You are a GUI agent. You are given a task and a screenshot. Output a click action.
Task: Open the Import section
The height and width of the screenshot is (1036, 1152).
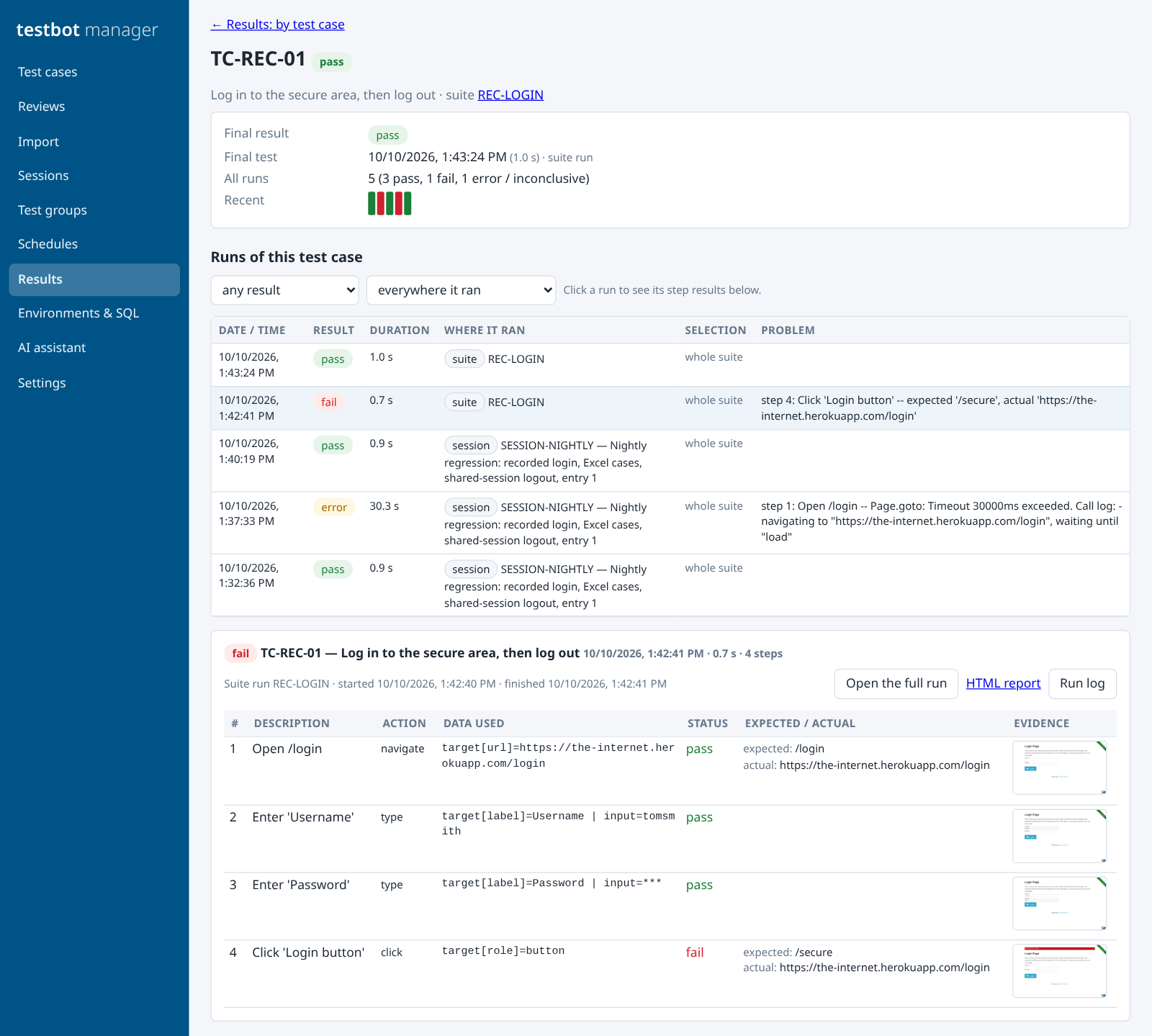coord(94,142)
